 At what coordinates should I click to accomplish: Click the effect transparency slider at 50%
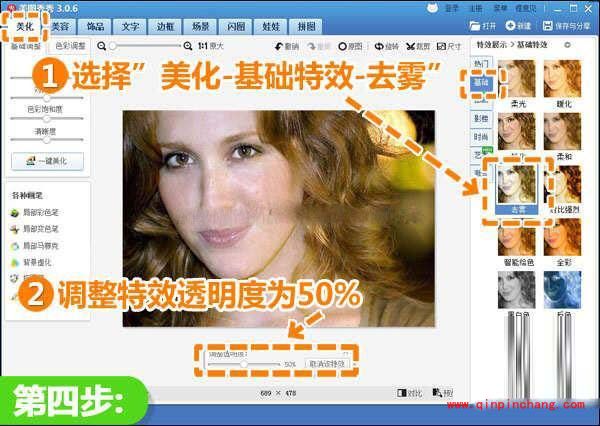[x=244, y=364]
